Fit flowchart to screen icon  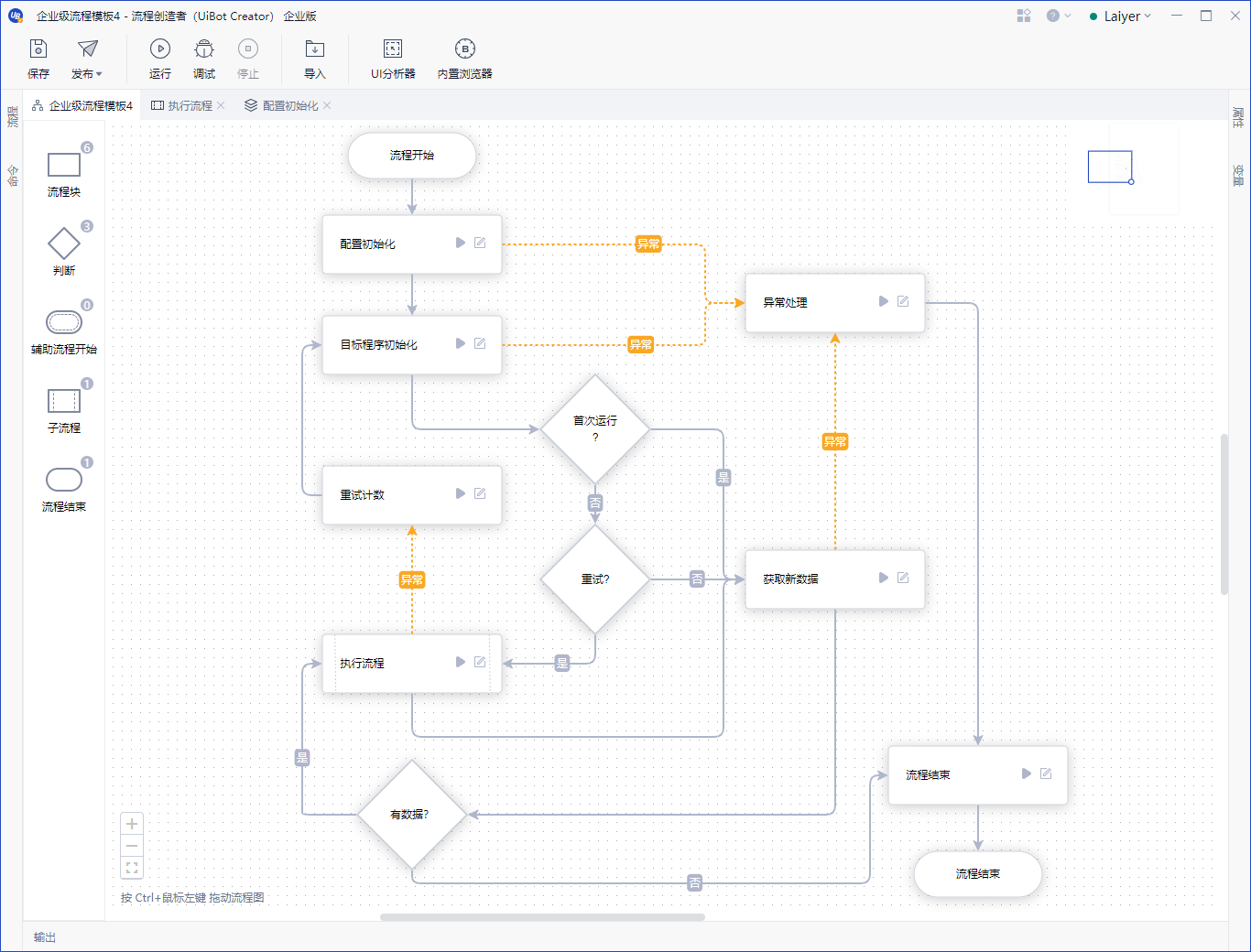pyautogui.click(x=132, y=868)
